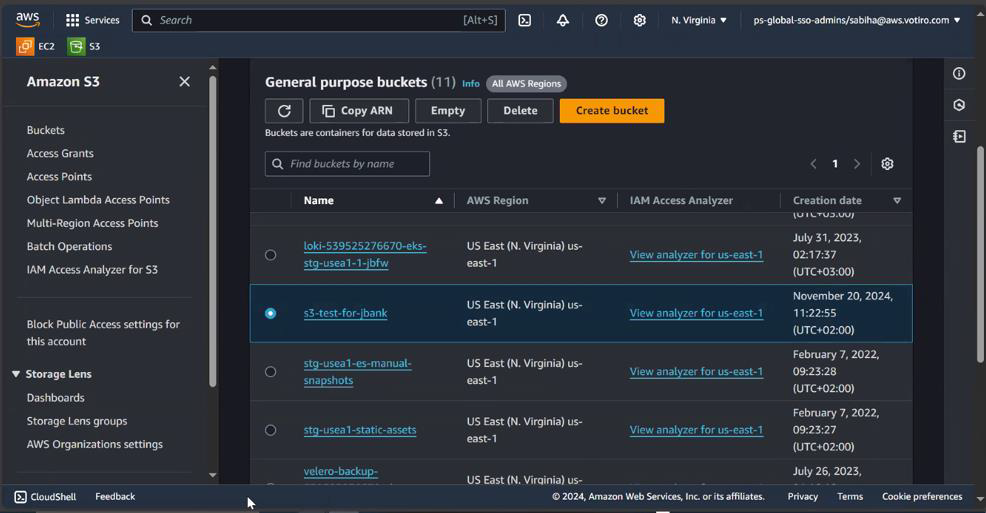The height and width of the screenshot is (513, 986).
Task: Click the Empty button
Action: click(448, 111)
